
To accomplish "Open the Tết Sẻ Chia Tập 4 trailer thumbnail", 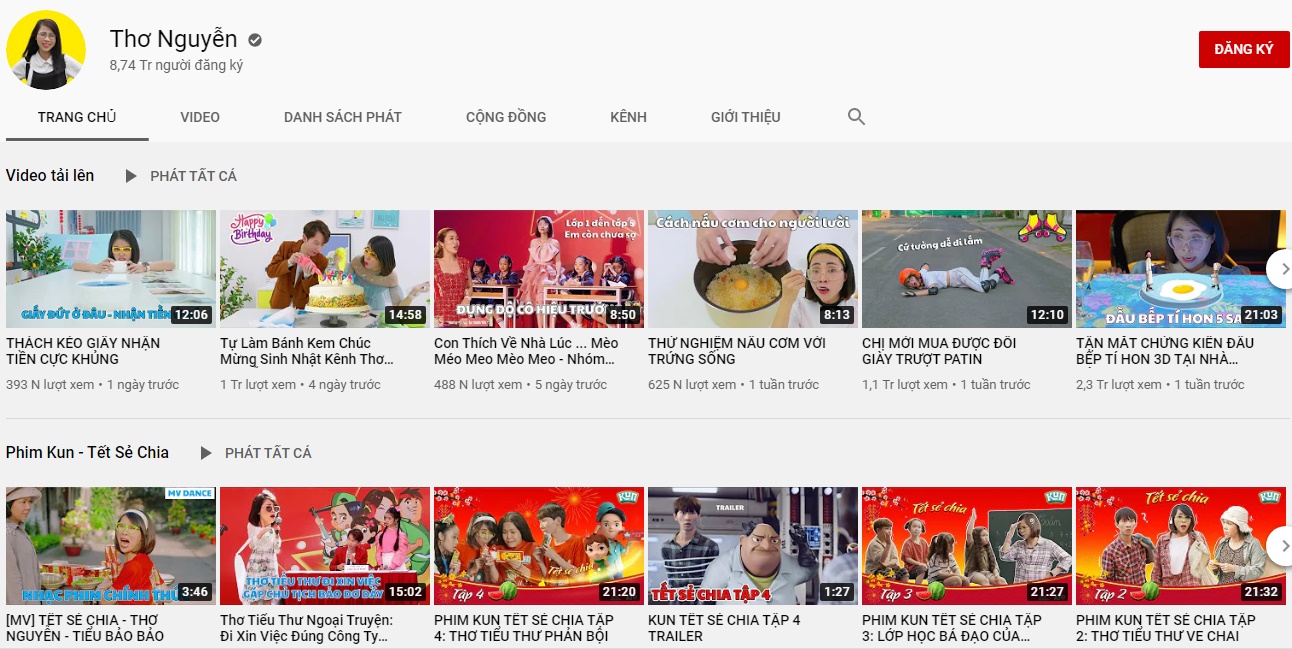I will click(753, 546).
